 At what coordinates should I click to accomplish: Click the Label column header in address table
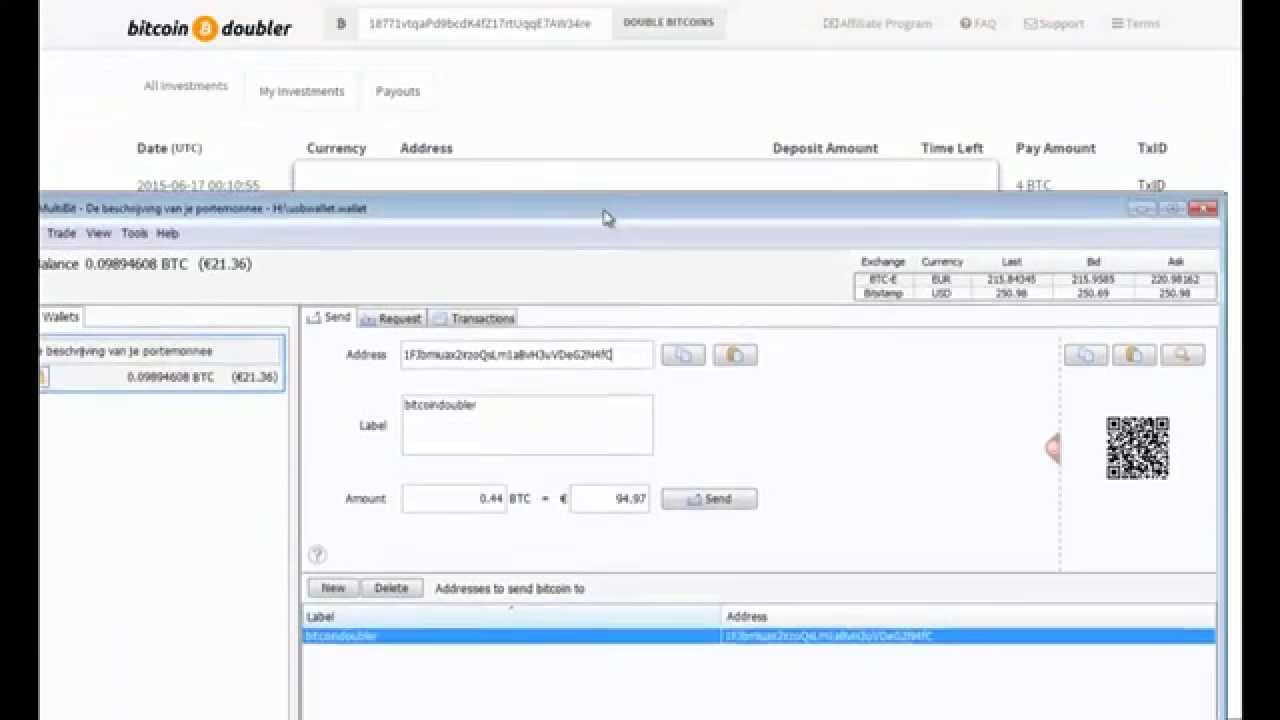[x=511, y=616]
